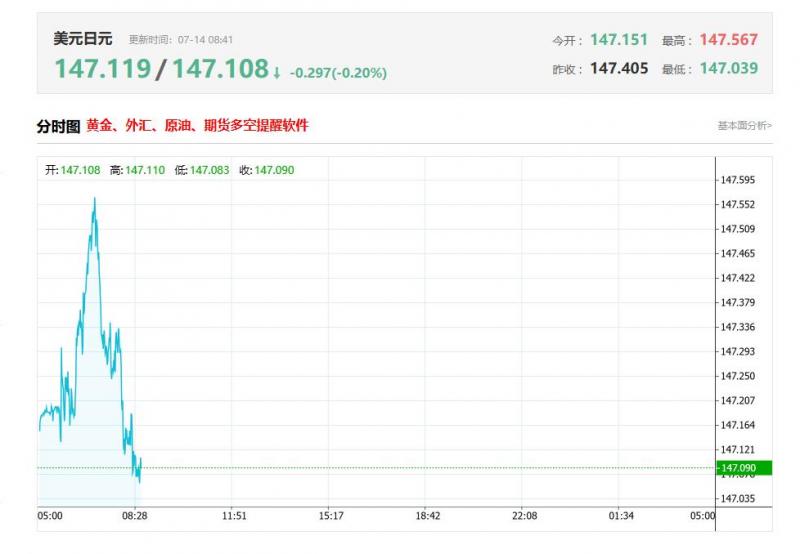Viewport: 800px width, 554px height.
Task: Click the 22:08 time axis label
Action: pos(524,516)
